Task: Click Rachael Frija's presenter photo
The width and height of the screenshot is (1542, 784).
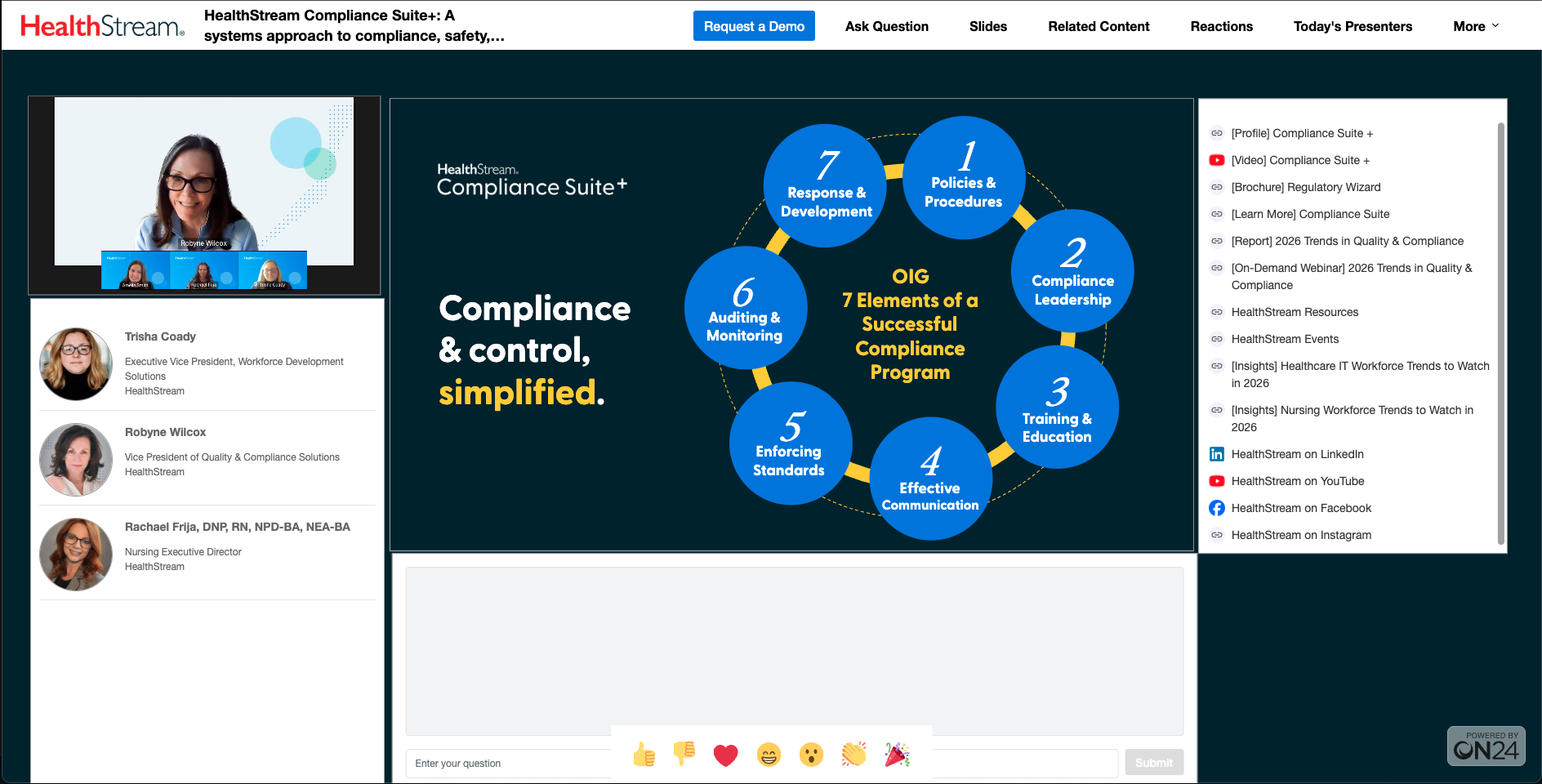Action: click(x=76, y=555)
